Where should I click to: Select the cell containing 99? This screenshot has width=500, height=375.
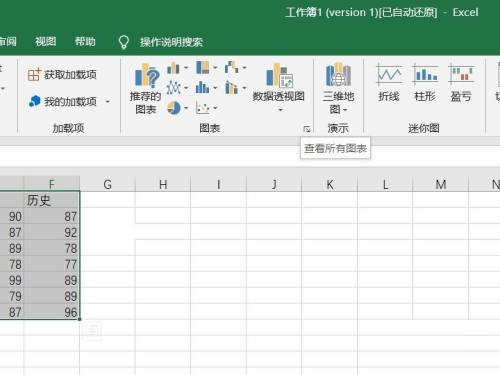12,280
